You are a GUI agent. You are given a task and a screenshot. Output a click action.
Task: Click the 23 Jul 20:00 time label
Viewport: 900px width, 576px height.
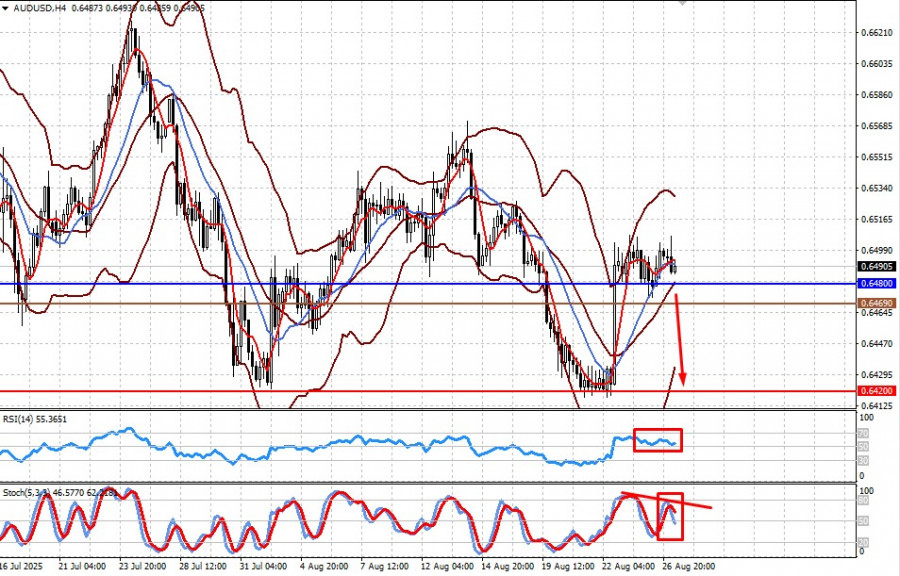pyautogui.click(x=142, y=566)
